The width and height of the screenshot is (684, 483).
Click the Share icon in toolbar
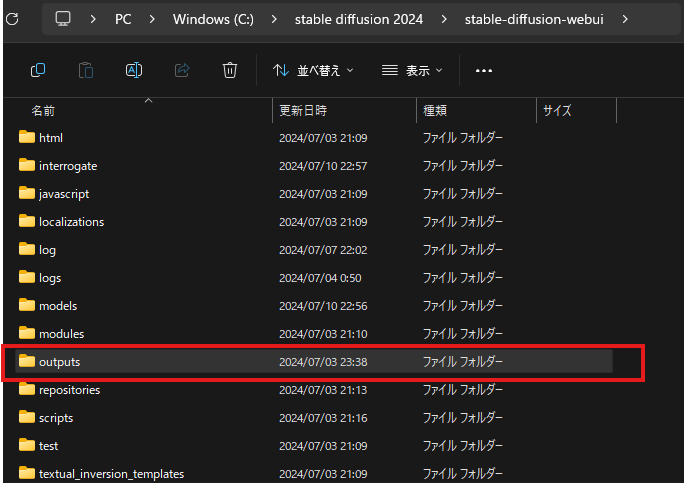click(x=182, y=70)
